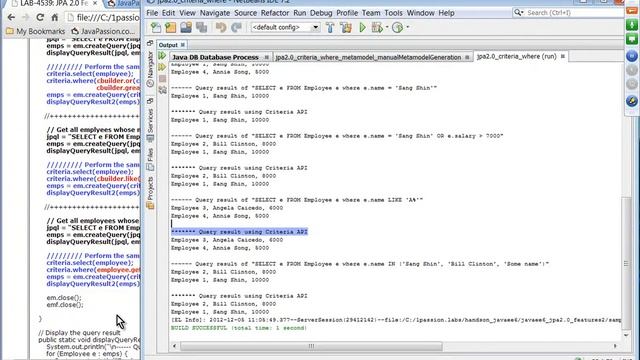
Task: Click inside the Search (Ctrl+I) field
Action: [x=573, y=13]
